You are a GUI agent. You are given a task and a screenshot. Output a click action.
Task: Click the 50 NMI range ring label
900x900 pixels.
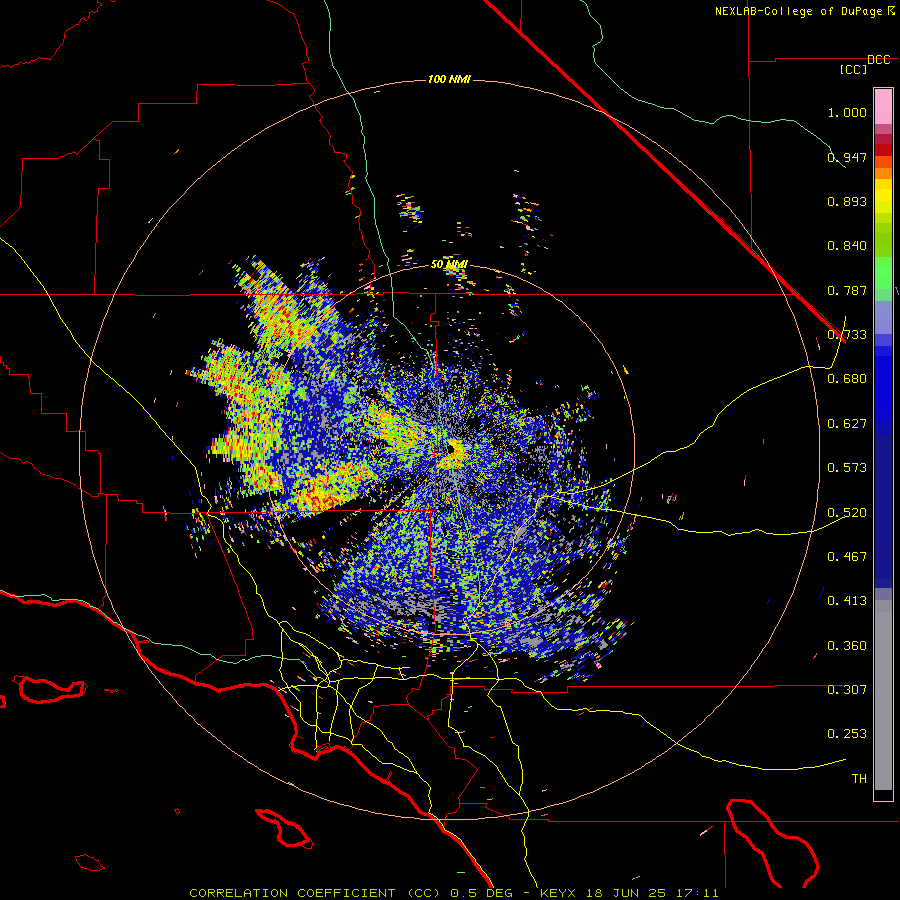point(449,265)
